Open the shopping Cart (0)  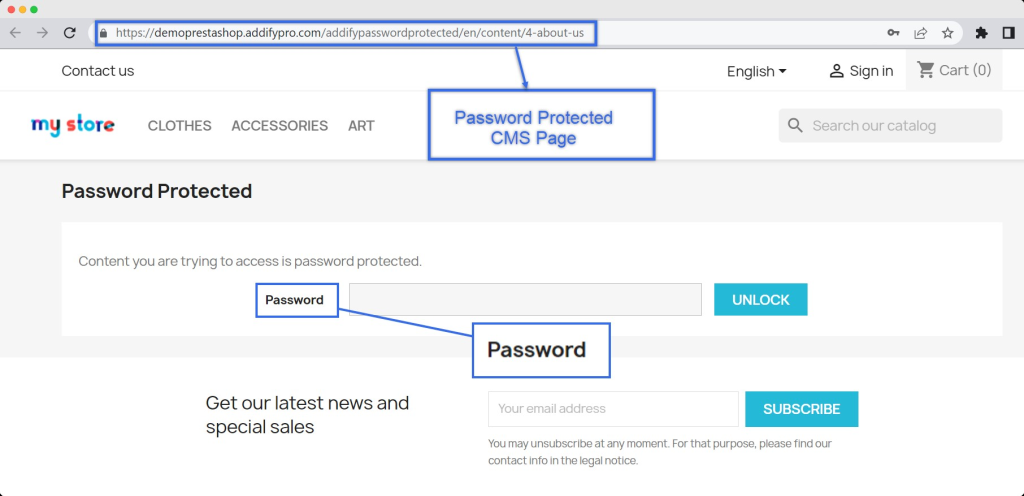click(x=954, y=70)
